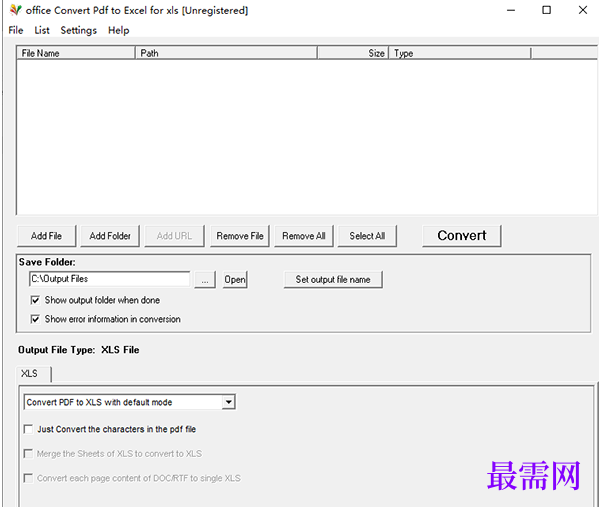599x507 pixels.
Task: Toggle Show output folder when done checkbox
Action: coord(35,300)
